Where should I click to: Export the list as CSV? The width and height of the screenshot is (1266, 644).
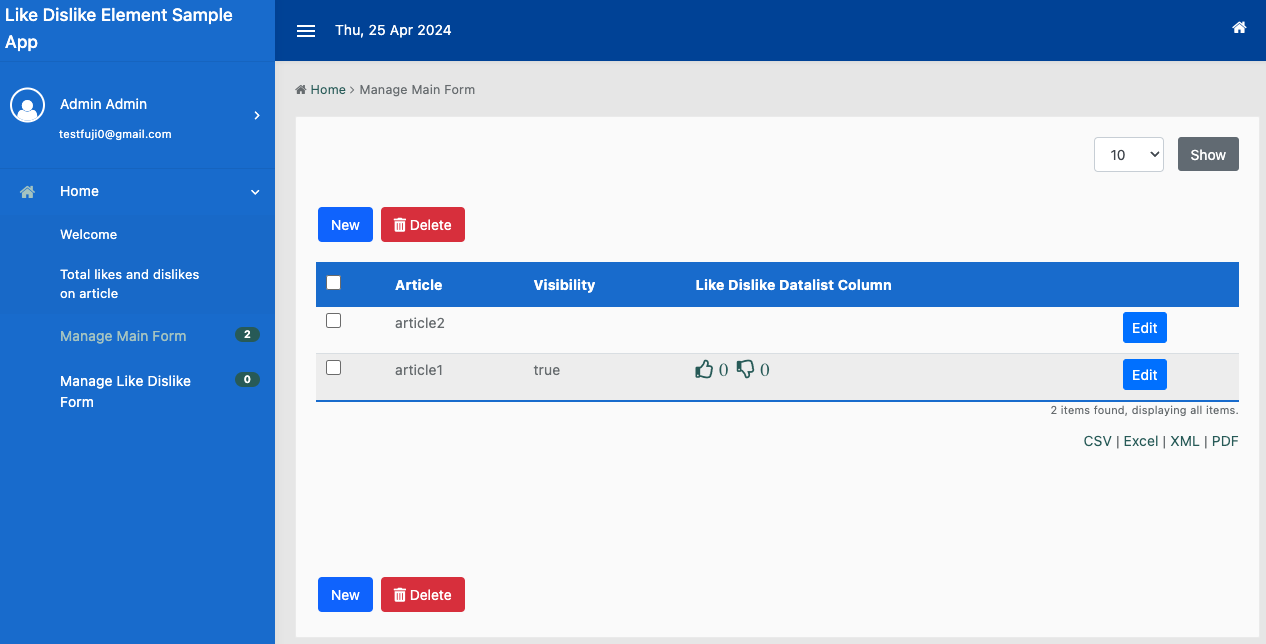pos(1097,441)
